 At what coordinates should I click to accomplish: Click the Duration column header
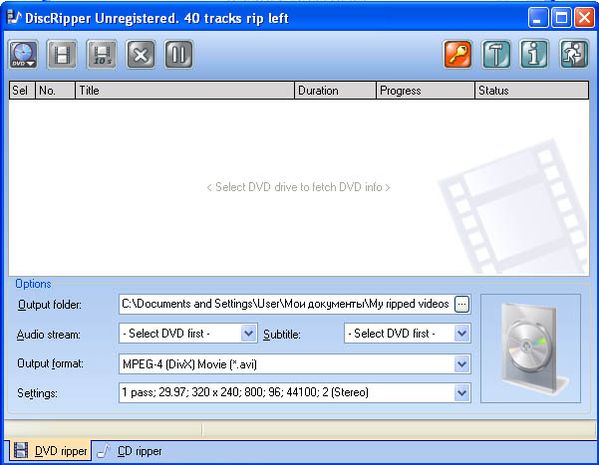(335, 91)
